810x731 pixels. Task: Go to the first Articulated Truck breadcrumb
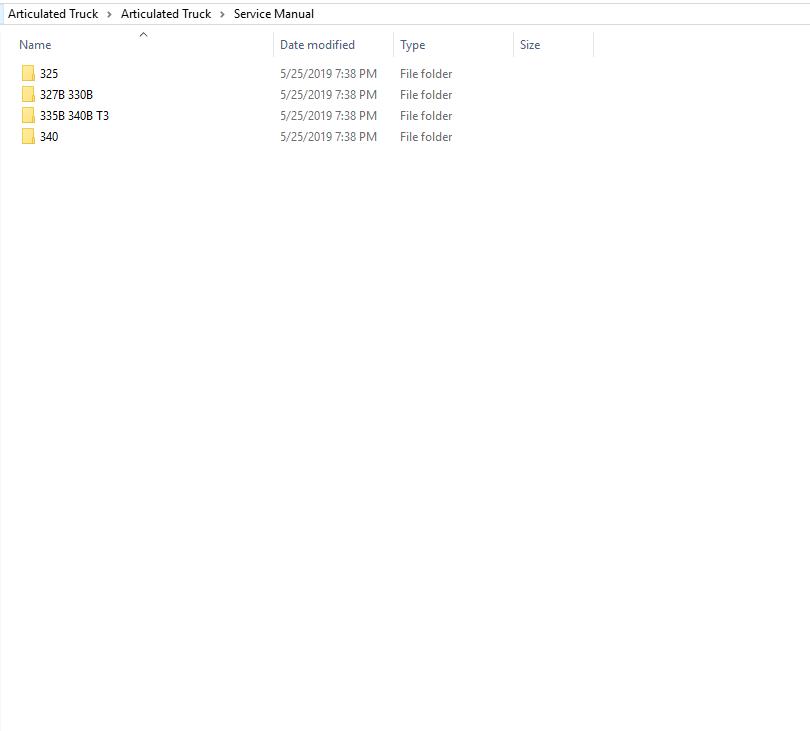click(53, 14)
